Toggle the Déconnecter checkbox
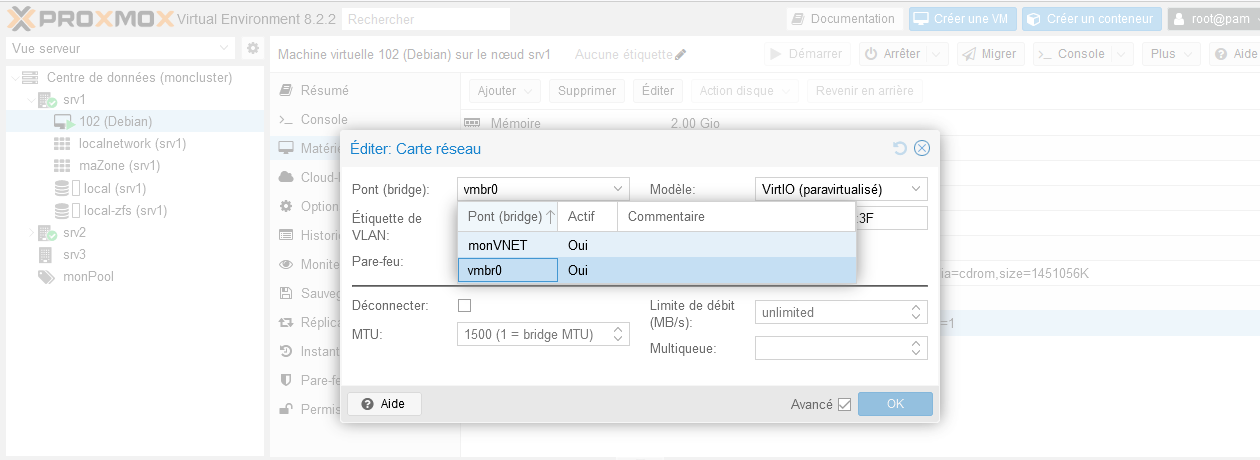The image size is (1260, 460). coord(464,305)
